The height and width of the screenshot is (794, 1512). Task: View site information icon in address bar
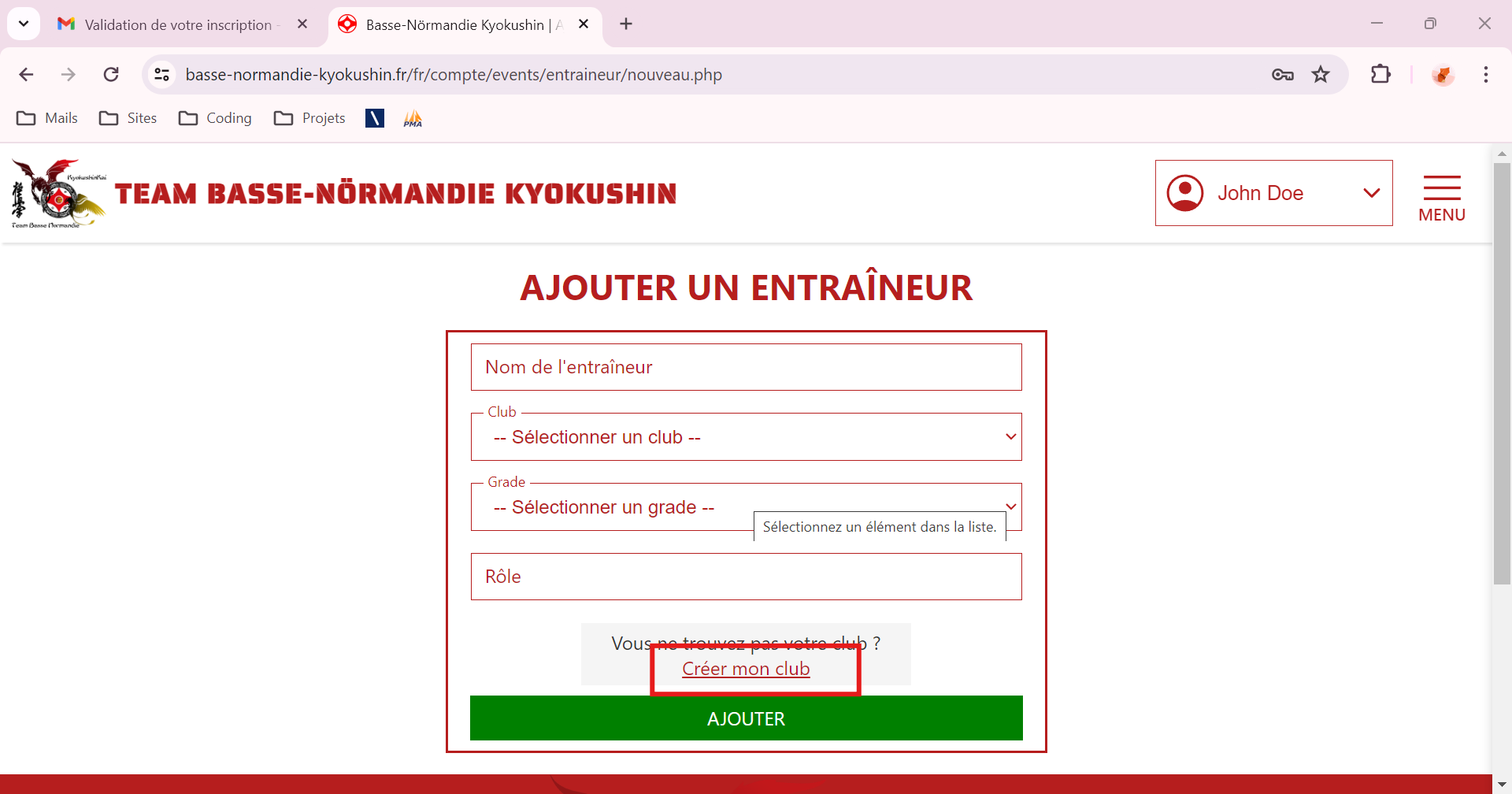tap(162, 75)
